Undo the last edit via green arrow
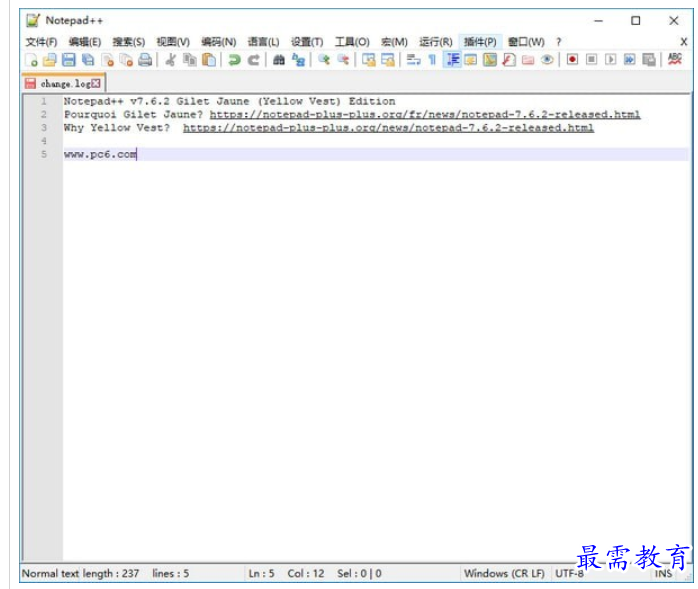Image resolution: width=698 pixels, height=589 pixels. coord(234,60)
